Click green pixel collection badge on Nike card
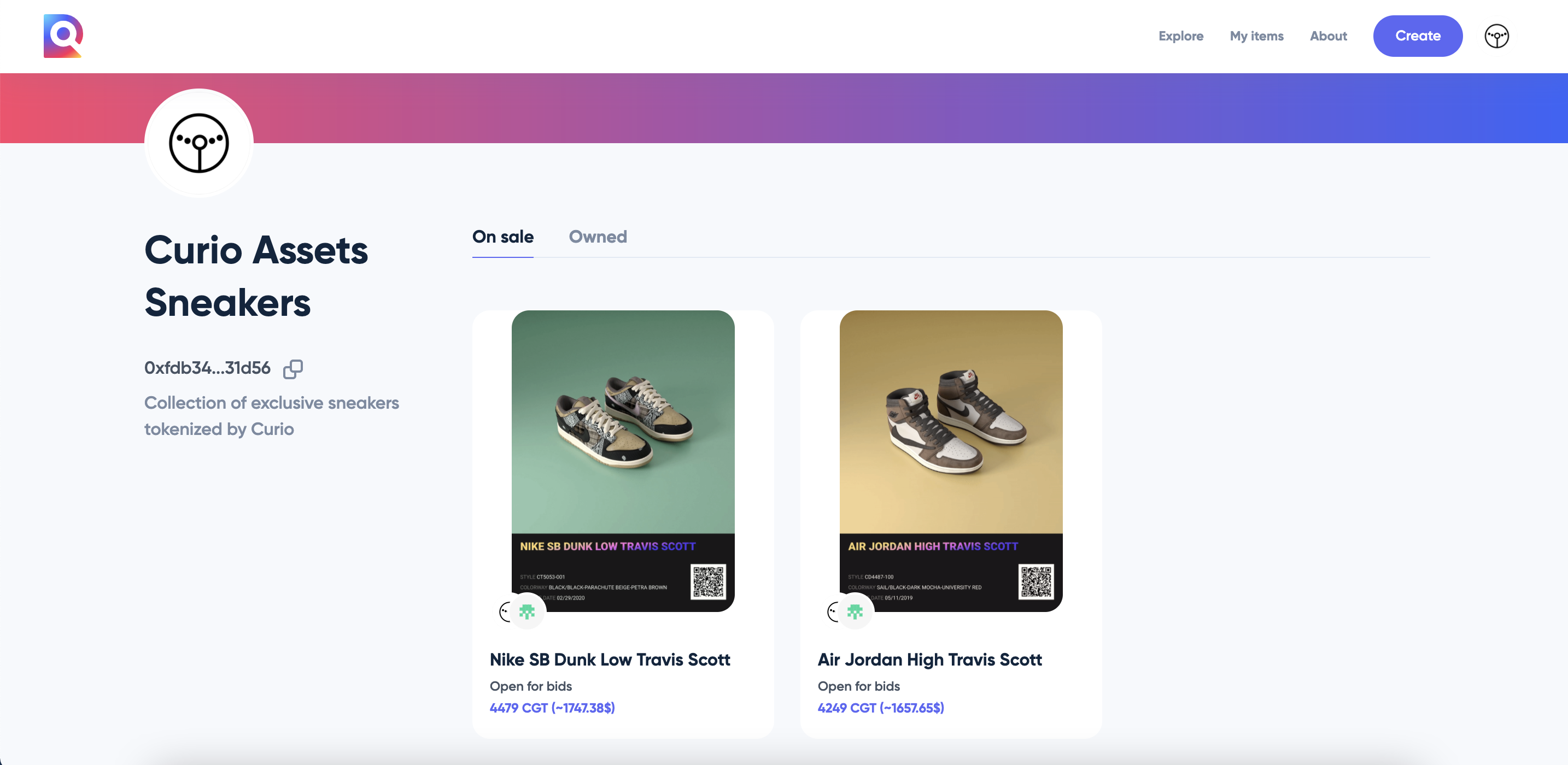This screenshot has width=1568, height=765. (x=527, y=611)
